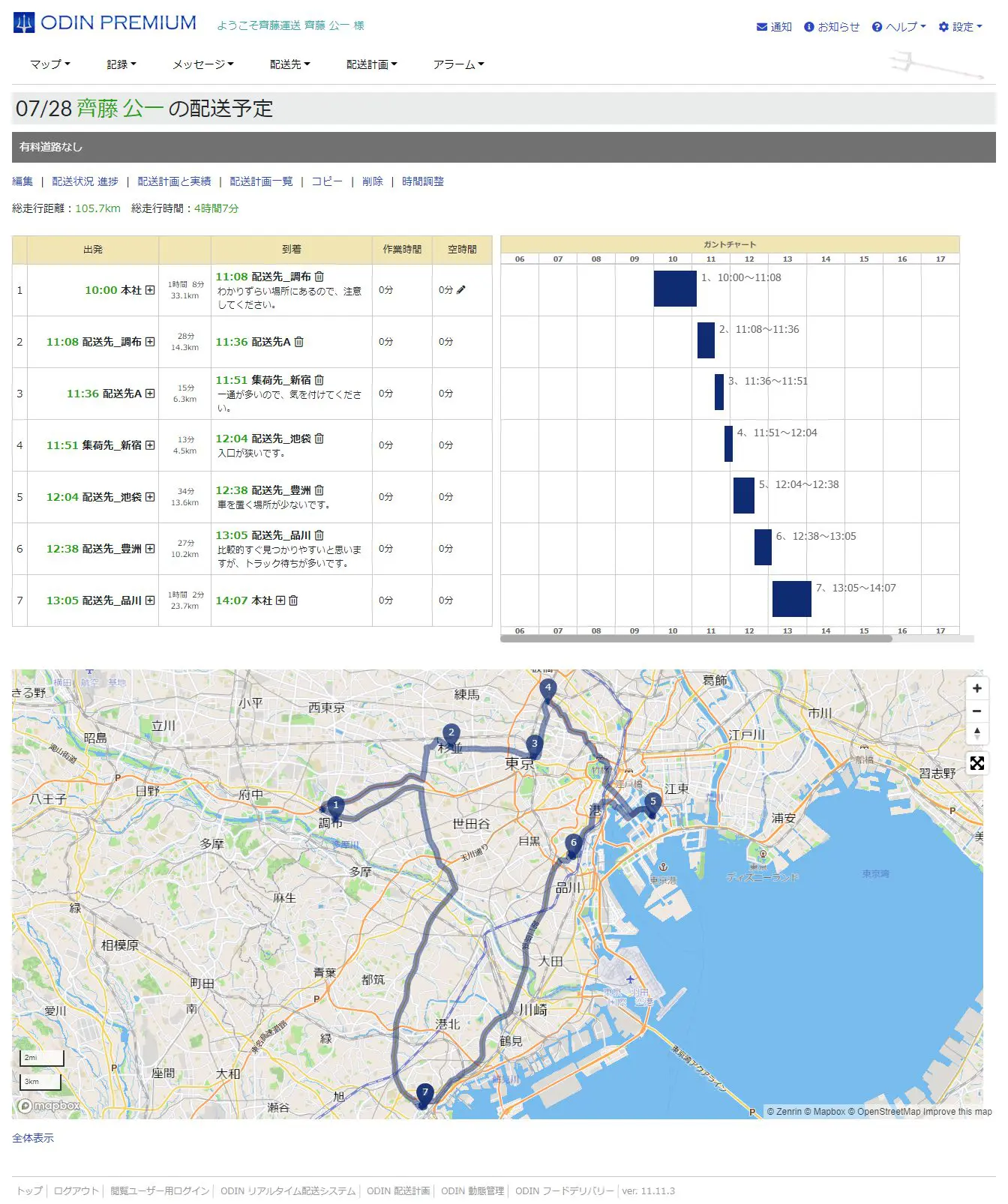Switch the map to fullscreen view

coord(976,763)
